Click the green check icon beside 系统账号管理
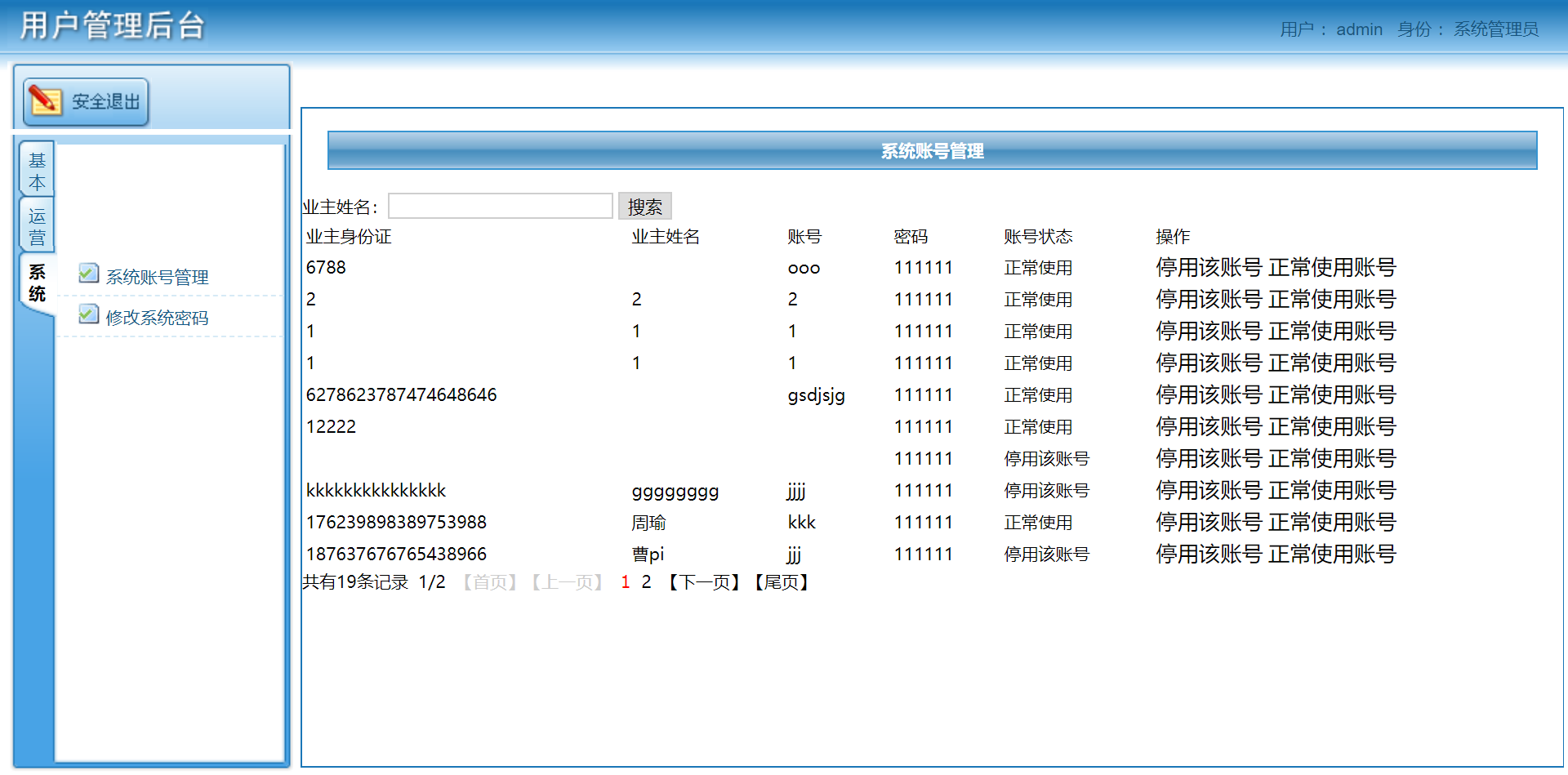This screenshot has height=775, width=1568. coord(88,273)
